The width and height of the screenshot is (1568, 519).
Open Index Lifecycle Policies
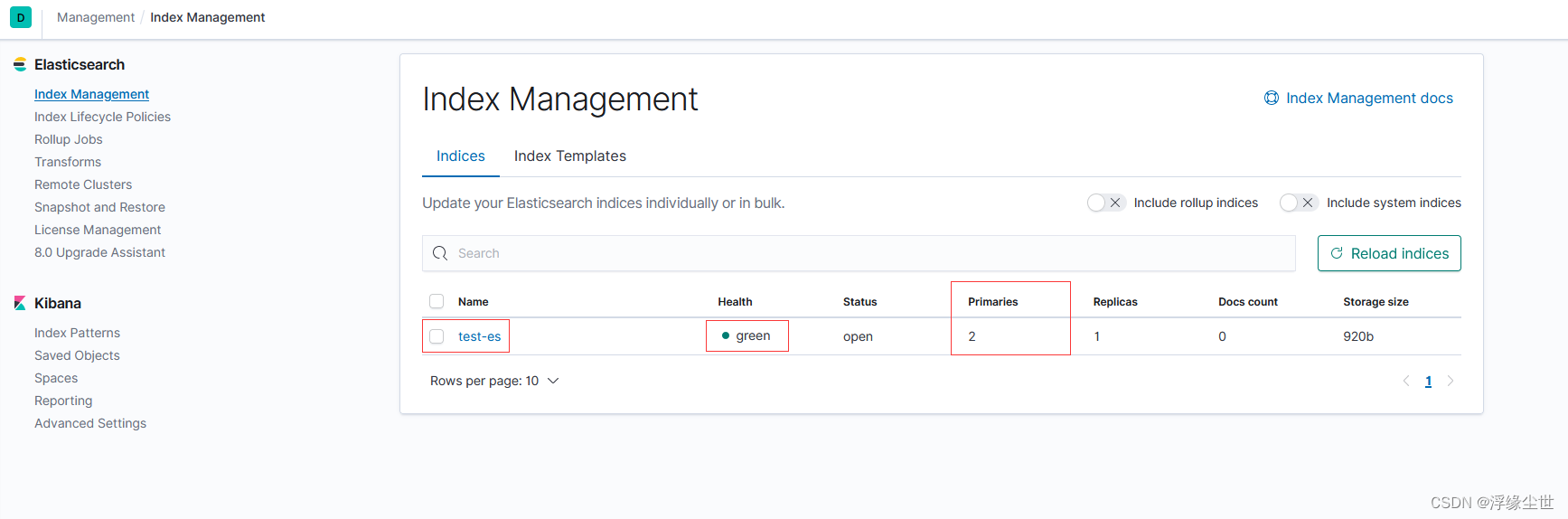(102, 117)
